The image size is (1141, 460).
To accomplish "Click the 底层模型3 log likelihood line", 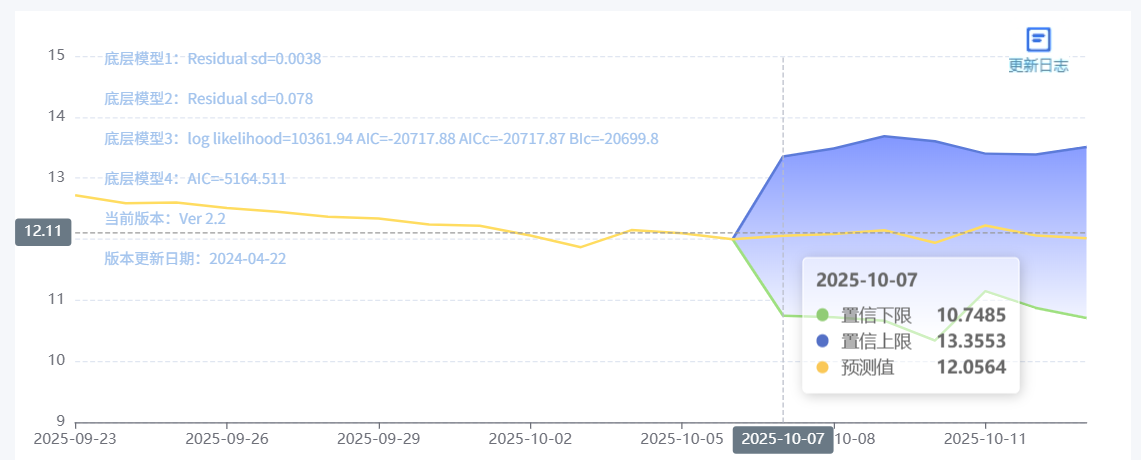I will point(381,139).
